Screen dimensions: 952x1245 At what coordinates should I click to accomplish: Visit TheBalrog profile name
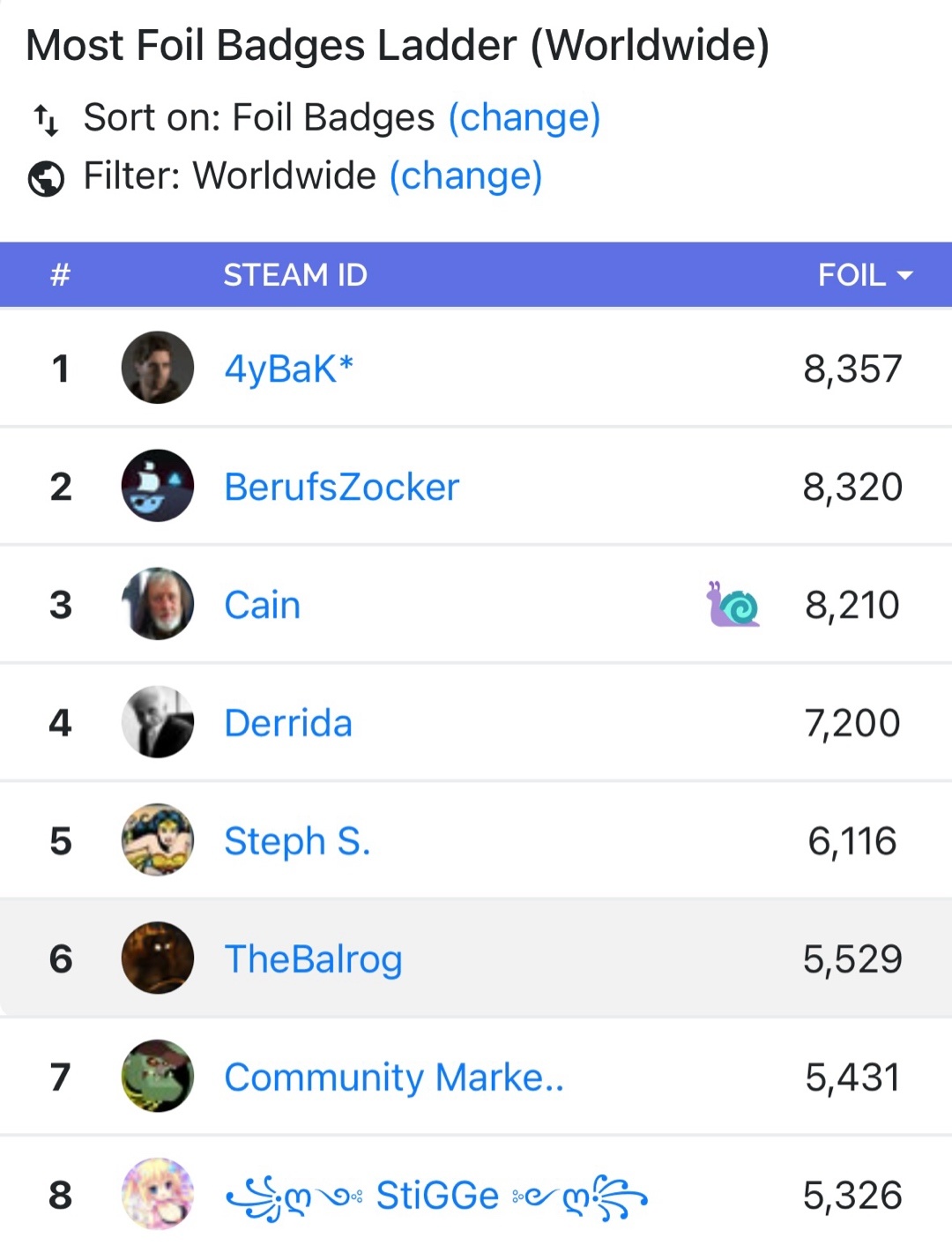(313, 959)
